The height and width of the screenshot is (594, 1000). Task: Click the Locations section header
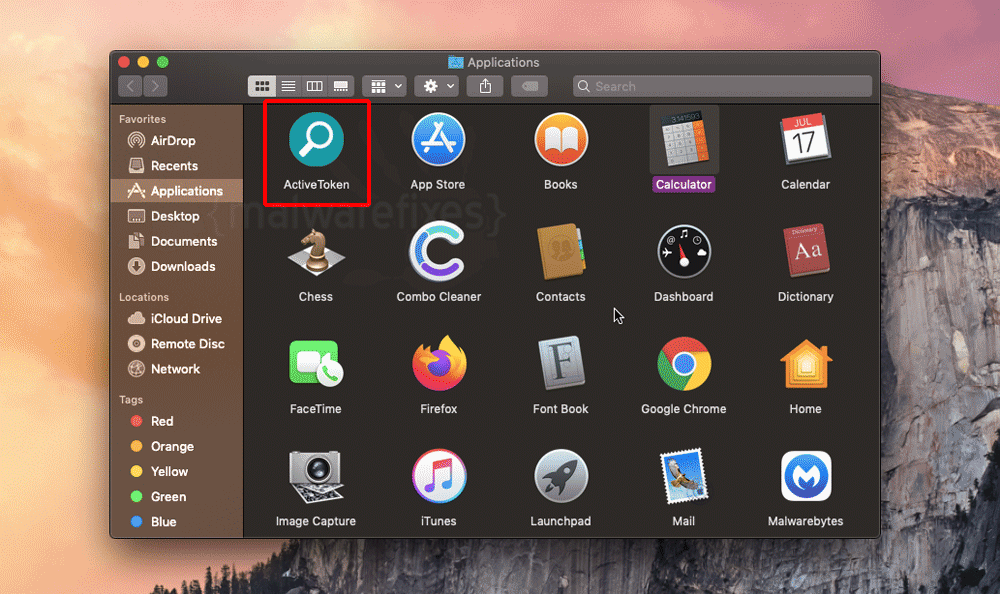click(x=143, y=297)
